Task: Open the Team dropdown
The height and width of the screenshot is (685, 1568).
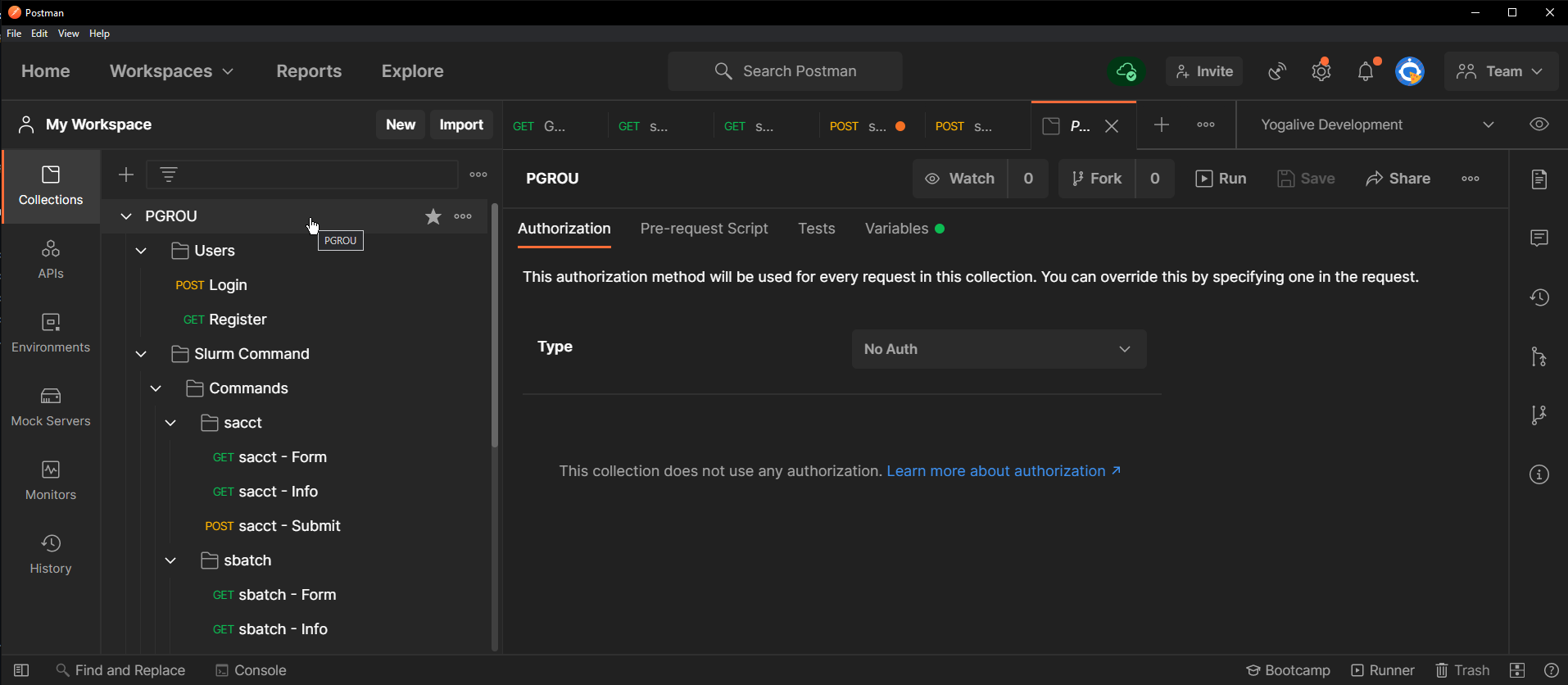Action: [x=1500, y=71]
